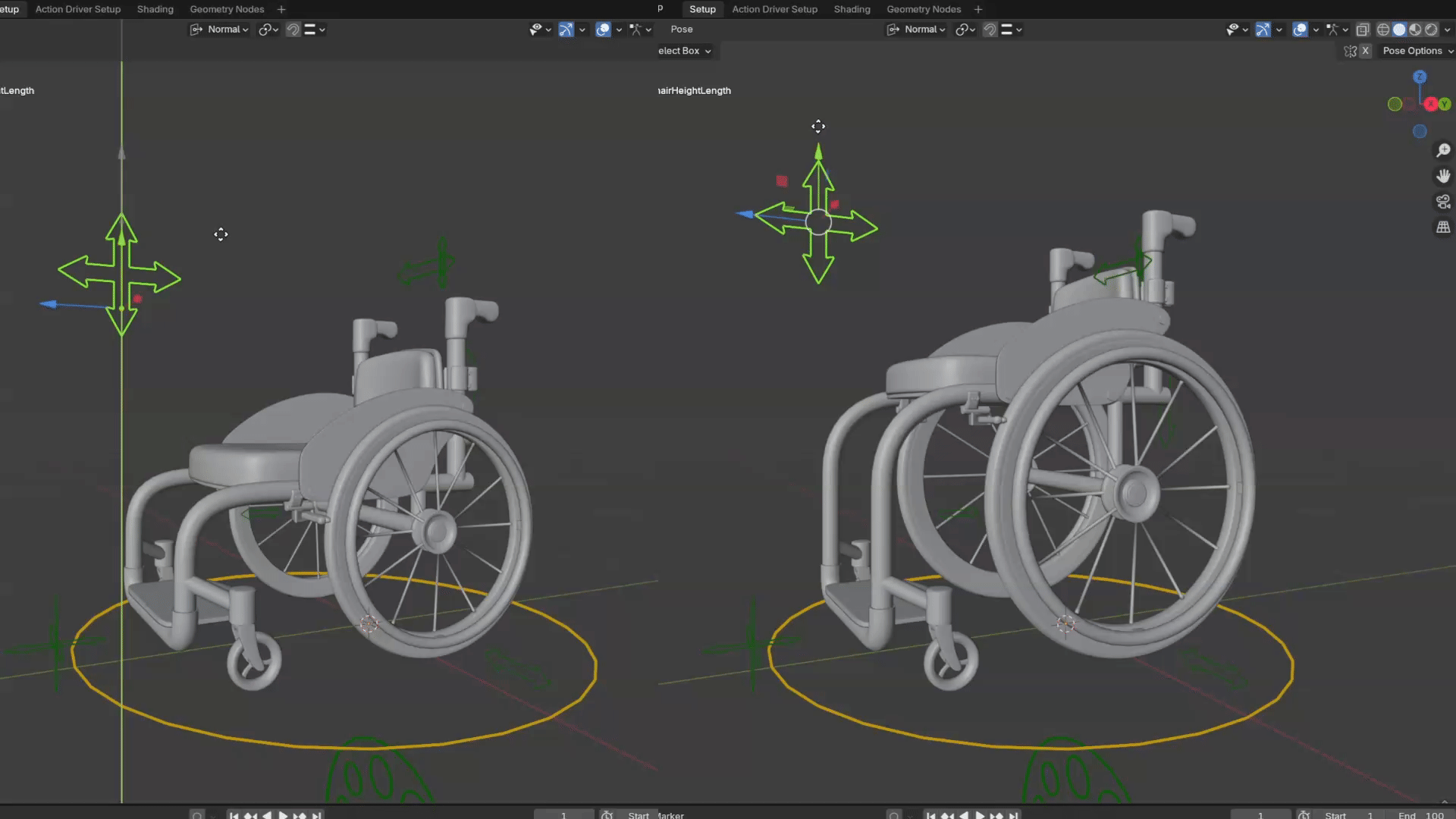The width and height of the screenshot is (1456, 819).
Task: Select wireframe viewport shading
Action: coord(1383,30)
